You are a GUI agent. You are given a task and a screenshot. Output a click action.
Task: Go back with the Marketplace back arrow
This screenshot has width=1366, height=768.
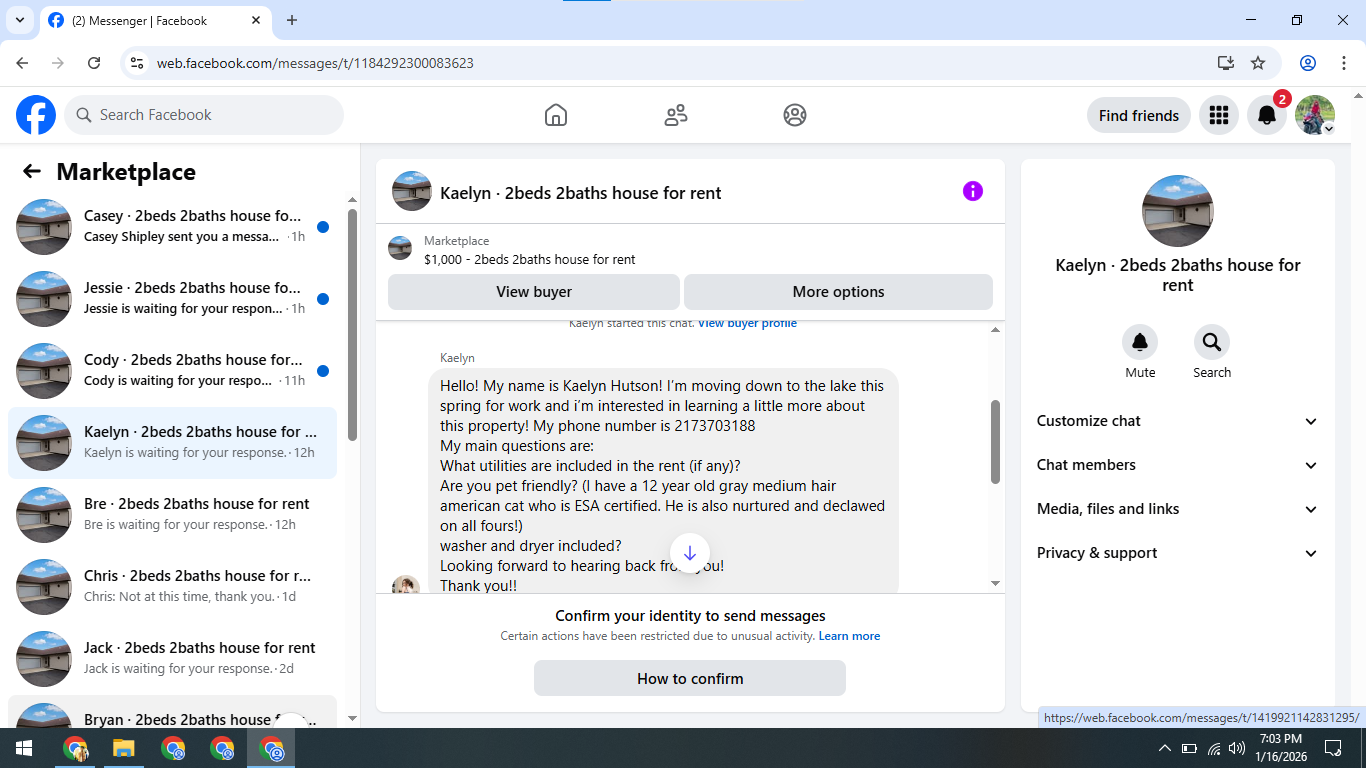tap(32, 171)
